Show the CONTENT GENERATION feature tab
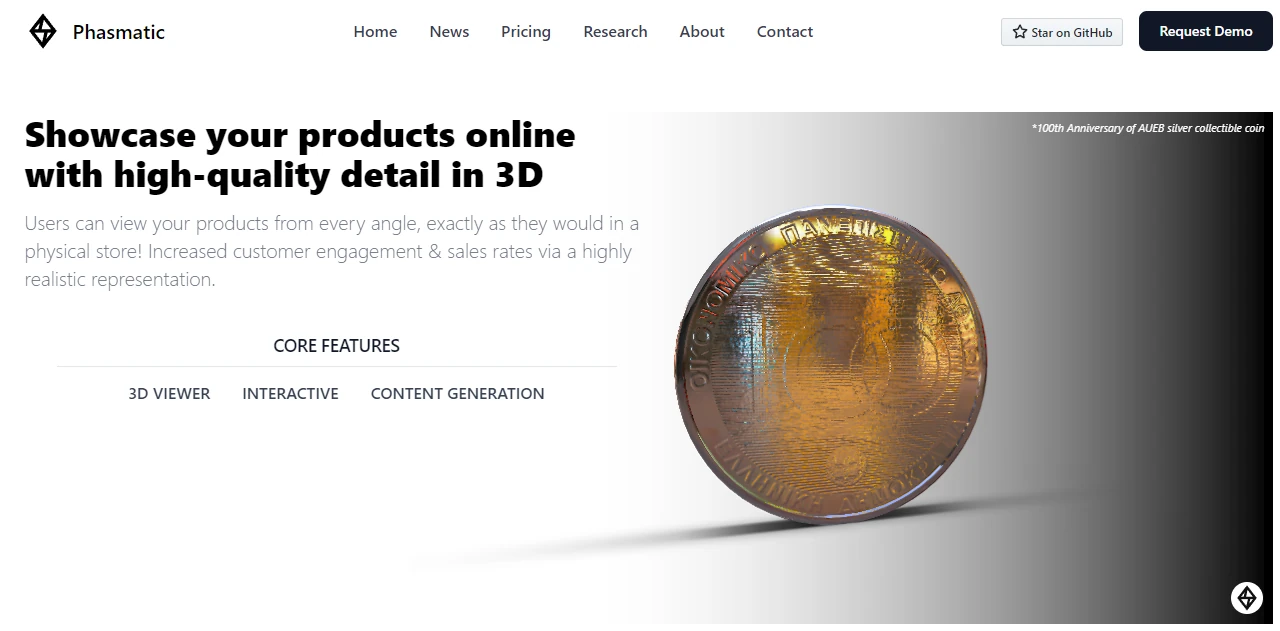1280x631 pixels. (x=457, y=394)
